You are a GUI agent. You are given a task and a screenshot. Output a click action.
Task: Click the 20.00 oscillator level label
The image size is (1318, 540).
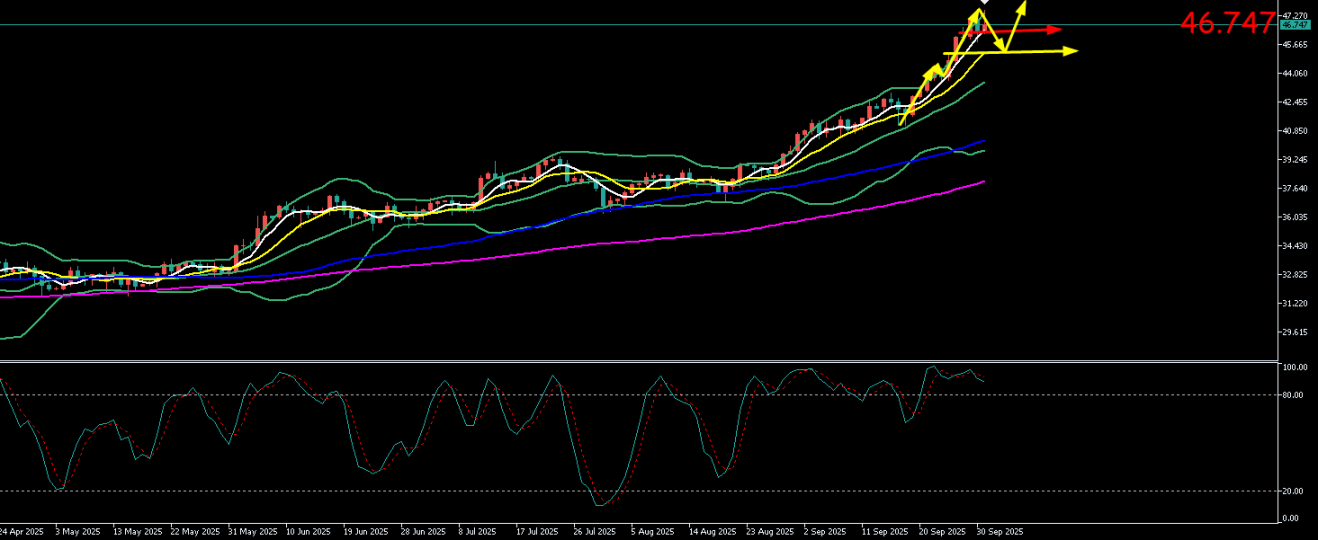1294,491
